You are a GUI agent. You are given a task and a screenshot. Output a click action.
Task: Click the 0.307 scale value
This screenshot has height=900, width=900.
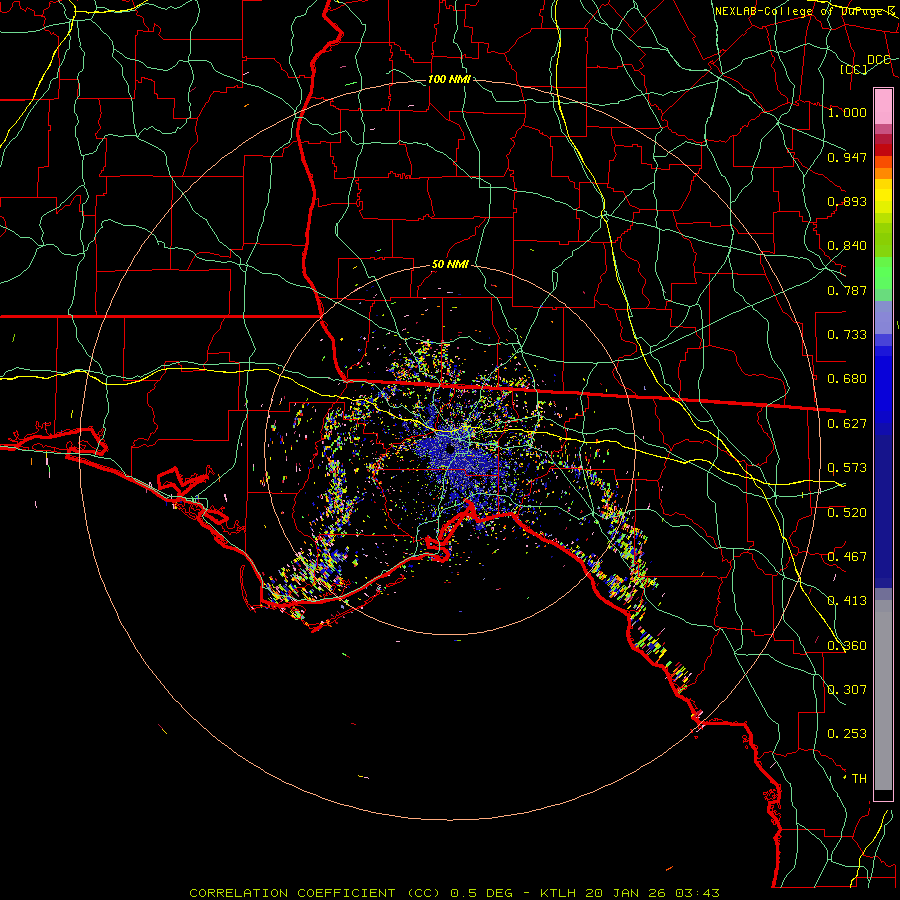pos(847,689)
